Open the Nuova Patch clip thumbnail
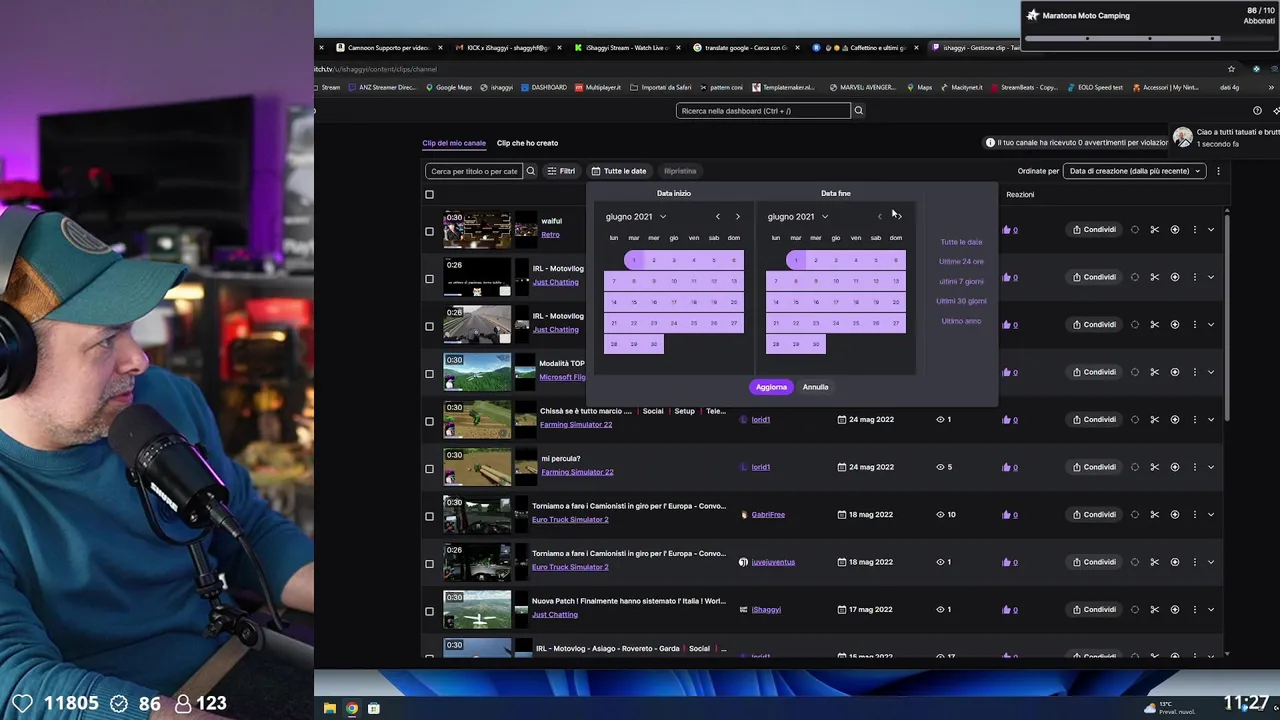Image resolution: width=1280 pixels, height=720 pixels. 477,610
